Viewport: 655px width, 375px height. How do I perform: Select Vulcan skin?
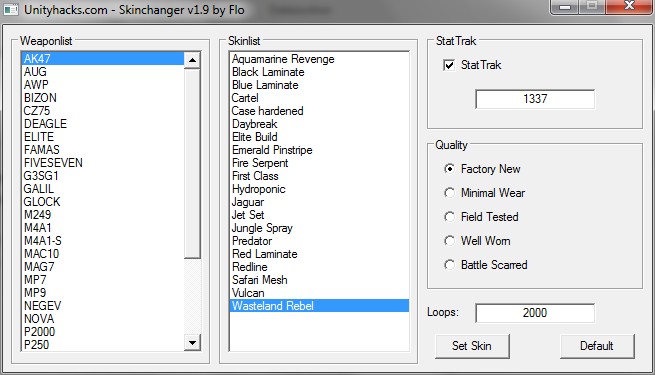pos(319,293)
